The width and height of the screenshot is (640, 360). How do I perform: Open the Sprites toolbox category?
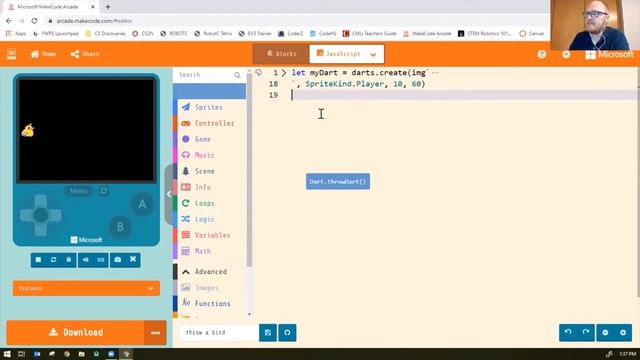click(x=209, y=107)
